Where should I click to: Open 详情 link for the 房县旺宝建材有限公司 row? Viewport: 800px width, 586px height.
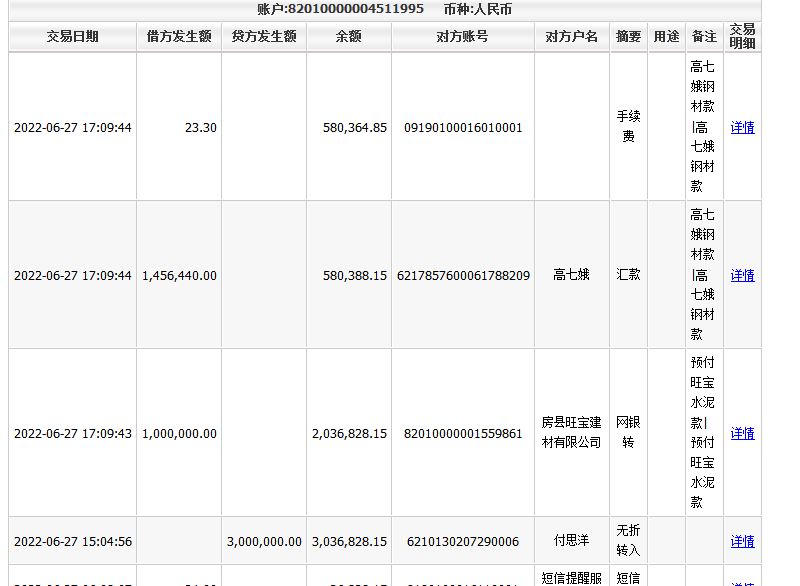[742, 433]
